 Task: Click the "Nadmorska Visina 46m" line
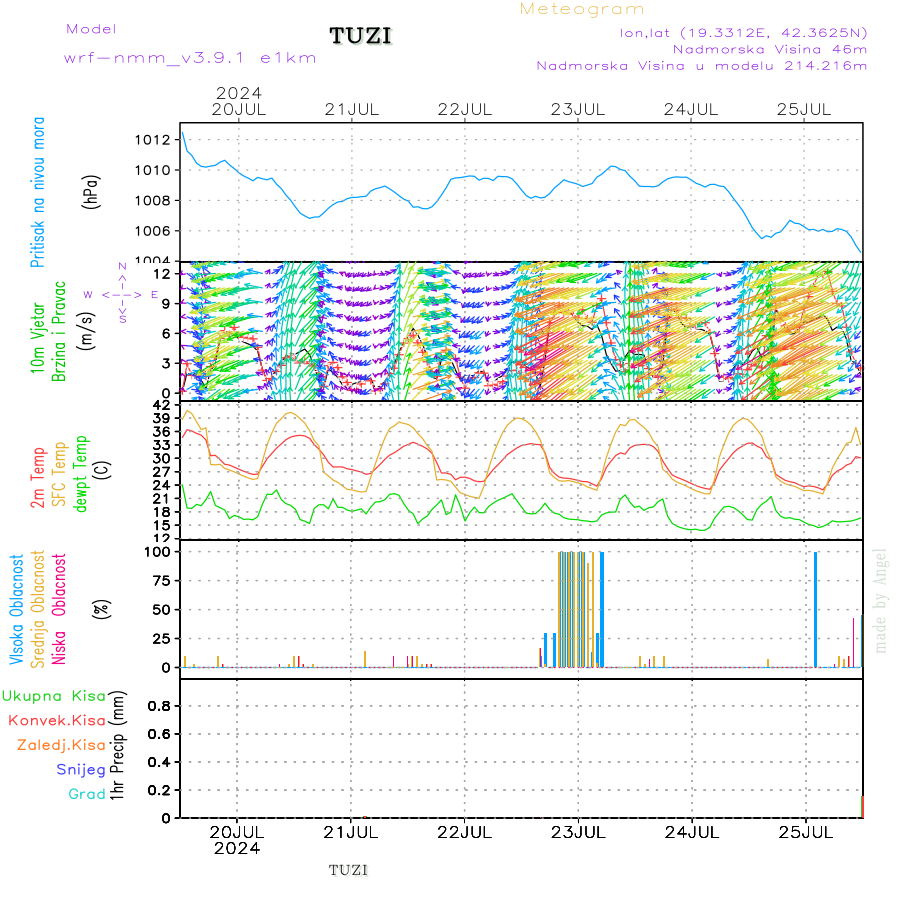[x=770, y=49]
